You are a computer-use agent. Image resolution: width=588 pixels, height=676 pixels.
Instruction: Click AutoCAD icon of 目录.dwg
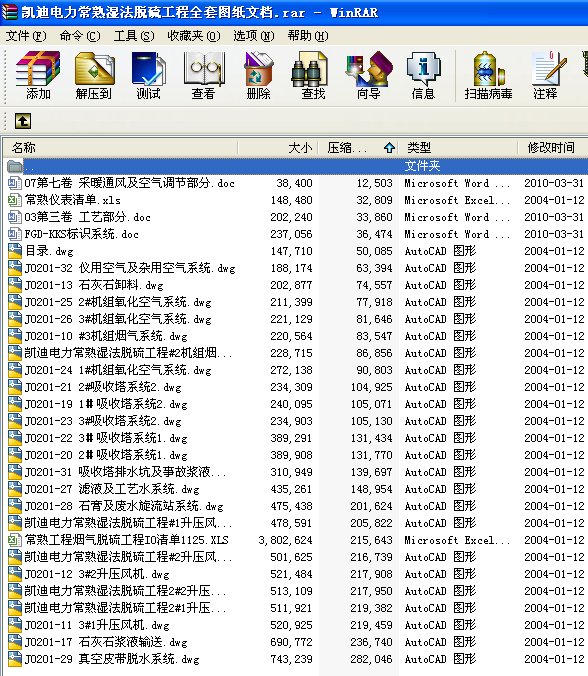tap(15, 251)
